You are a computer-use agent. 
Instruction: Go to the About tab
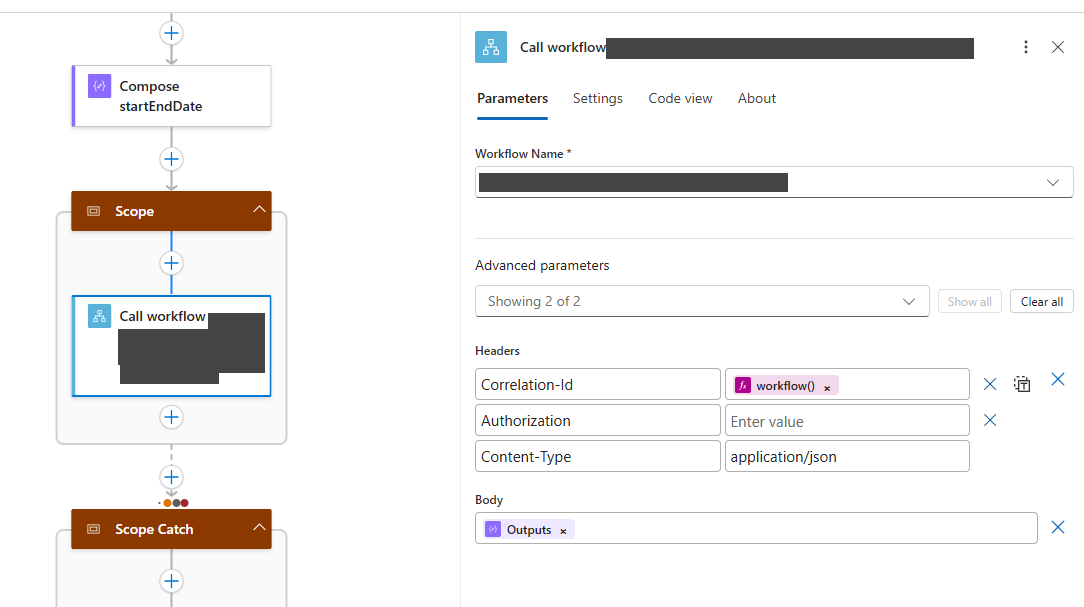(x=756, y=98)
